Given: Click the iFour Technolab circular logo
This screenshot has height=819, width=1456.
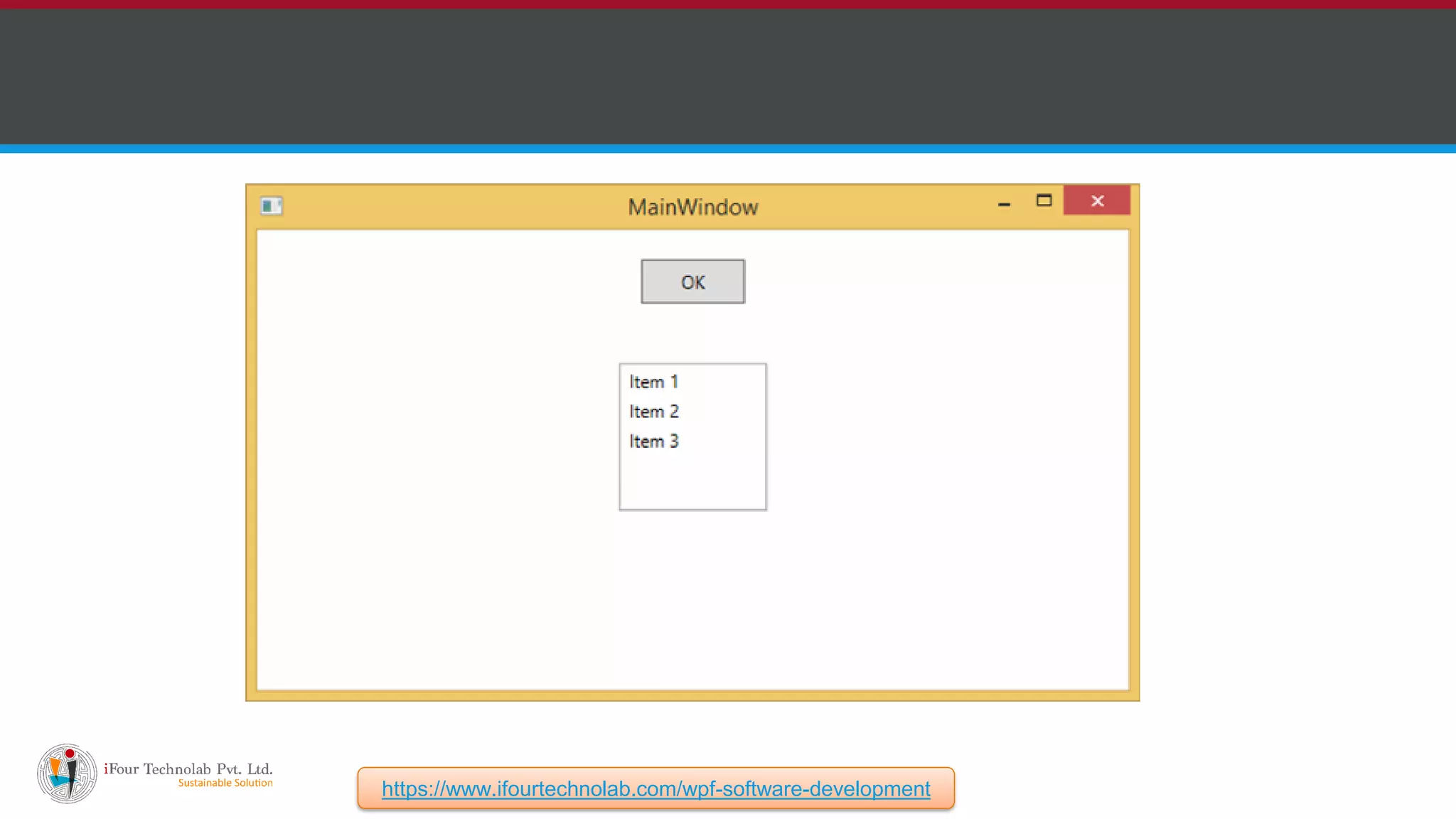Looking at the screenshot, I should click(67, 773).
